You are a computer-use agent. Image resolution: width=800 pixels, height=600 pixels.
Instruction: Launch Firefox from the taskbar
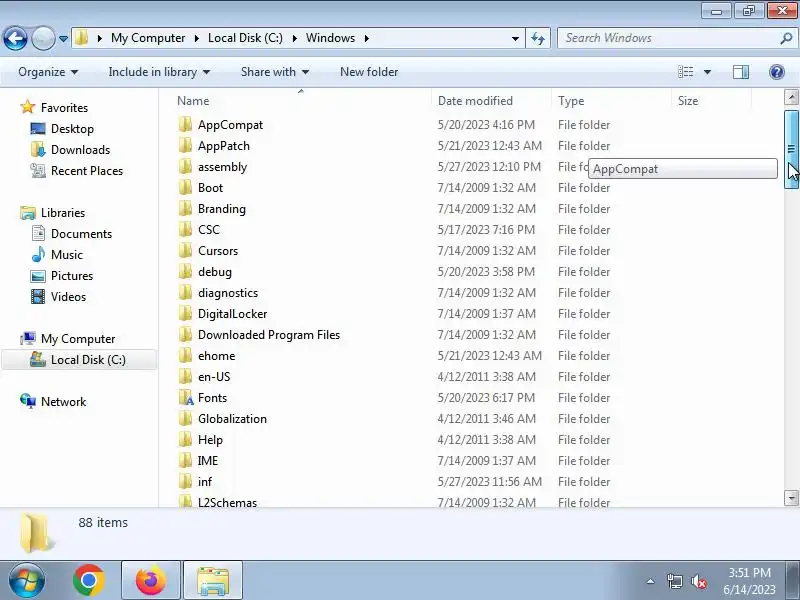[x=151, y=580]
